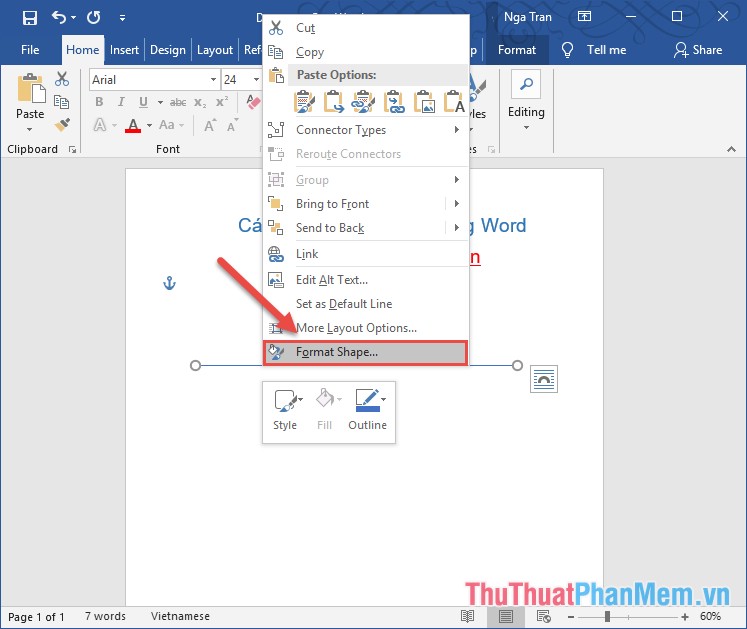Switch to Web Layout view
The height and width of the screenshot is (629, 747).
click(544, 617)
